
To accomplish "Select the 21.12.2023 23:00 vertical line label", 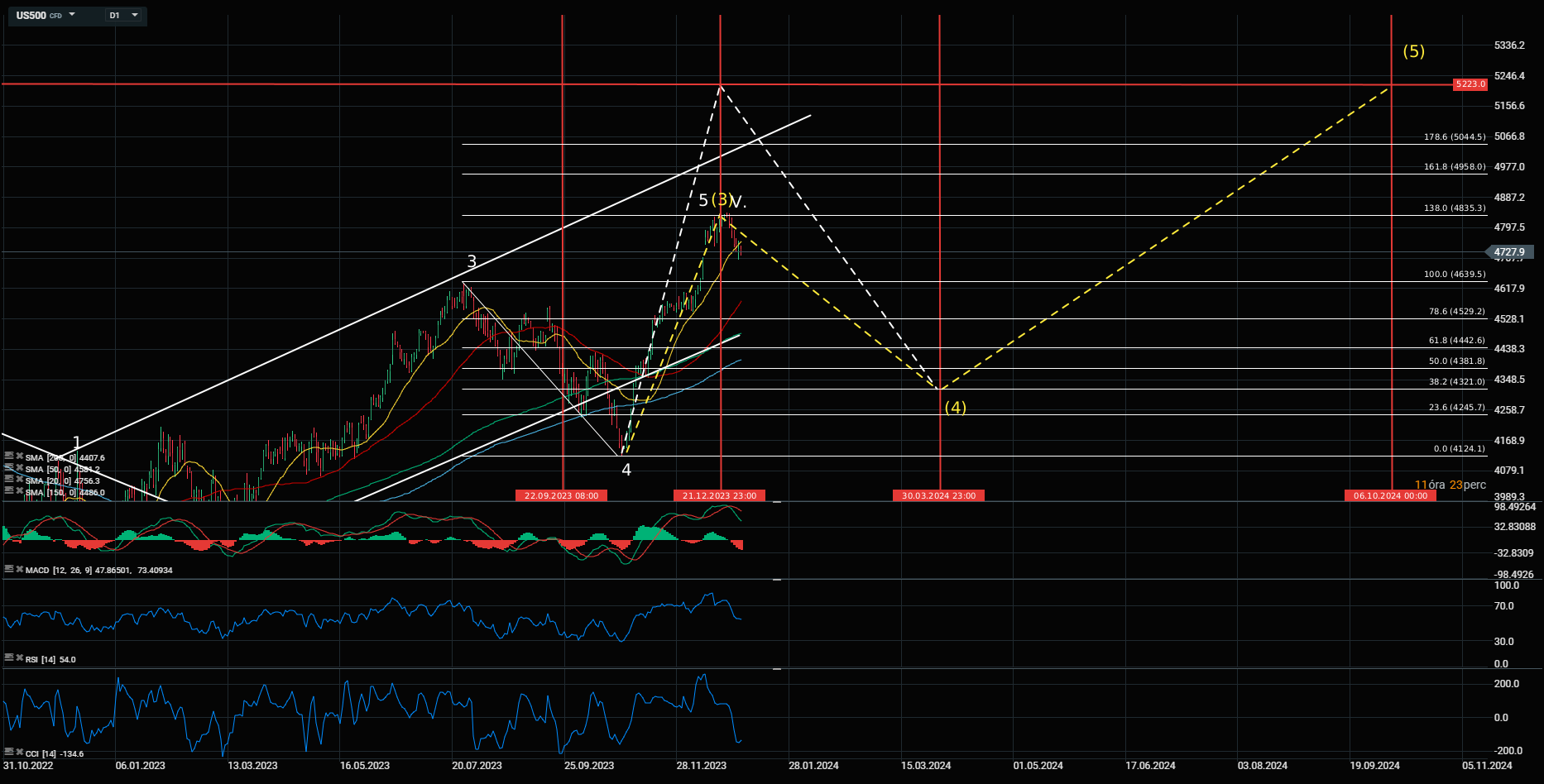I will tap(719, 495).
